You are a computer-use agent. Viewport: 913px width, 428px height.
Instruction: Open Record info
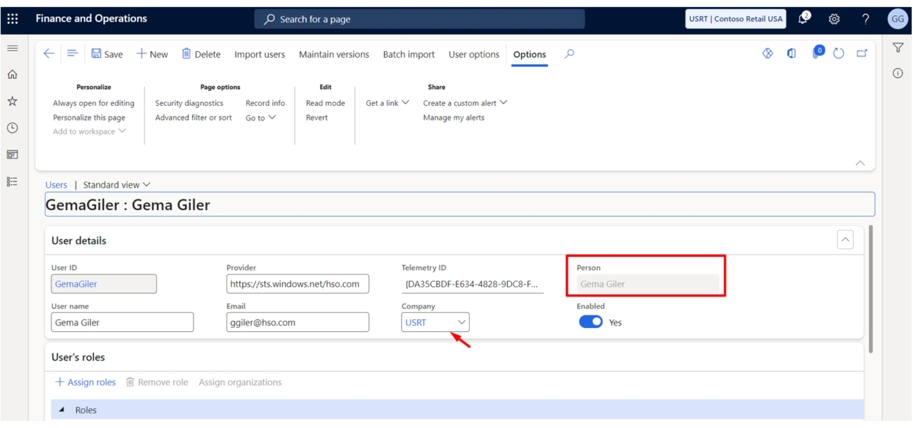point(266,103)
